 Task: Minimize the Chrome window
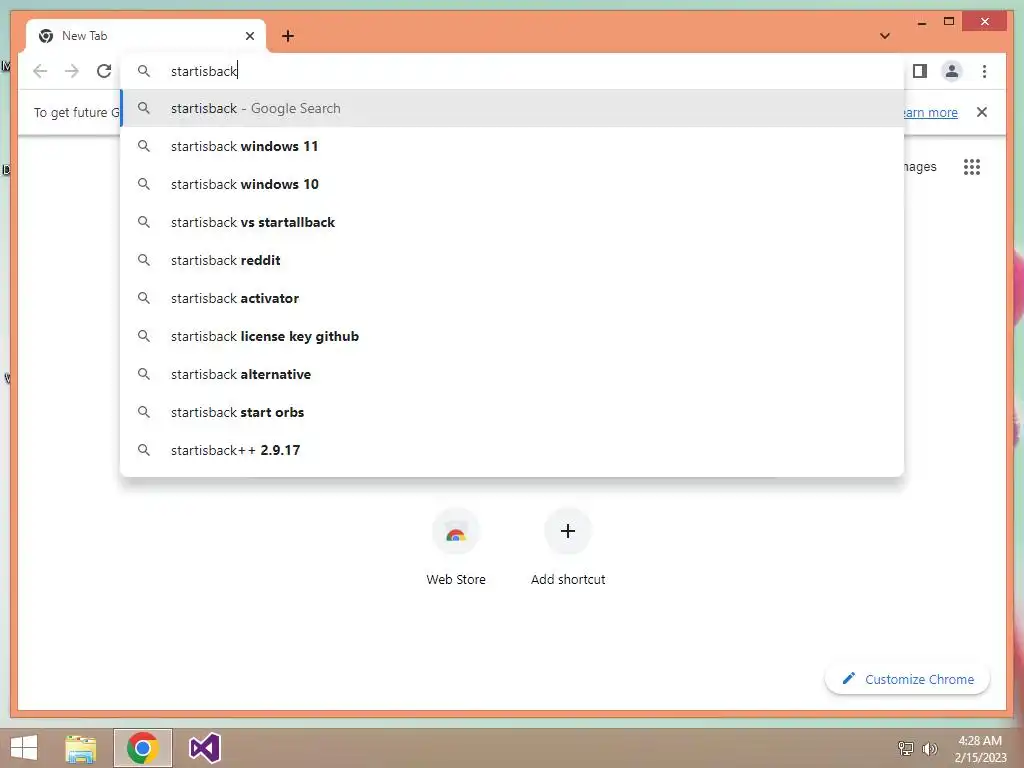(x=921, y=23)
